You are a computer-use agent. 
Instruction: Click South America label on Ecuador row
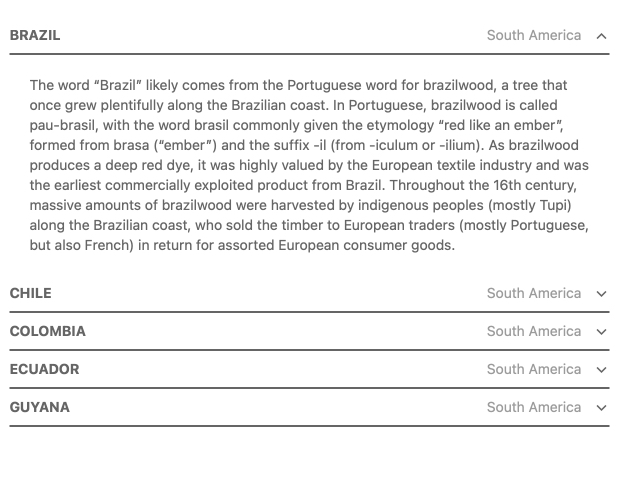pyautogui.click(x=534, y=369)
